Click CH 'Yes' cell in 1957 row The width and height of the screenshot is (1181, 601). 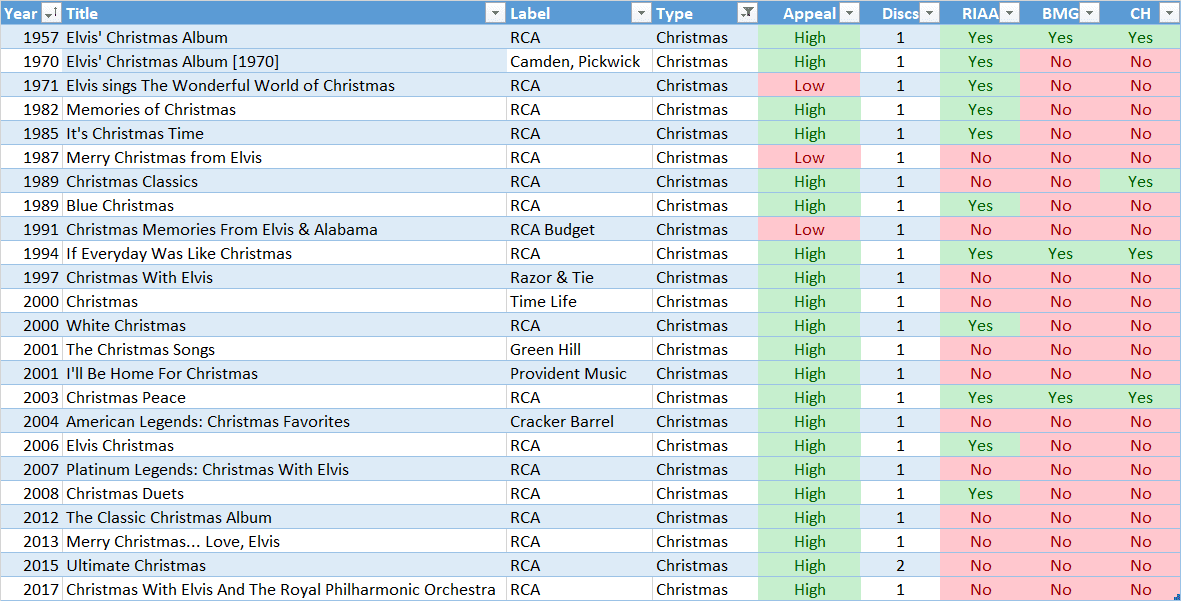click(1140, 38)
